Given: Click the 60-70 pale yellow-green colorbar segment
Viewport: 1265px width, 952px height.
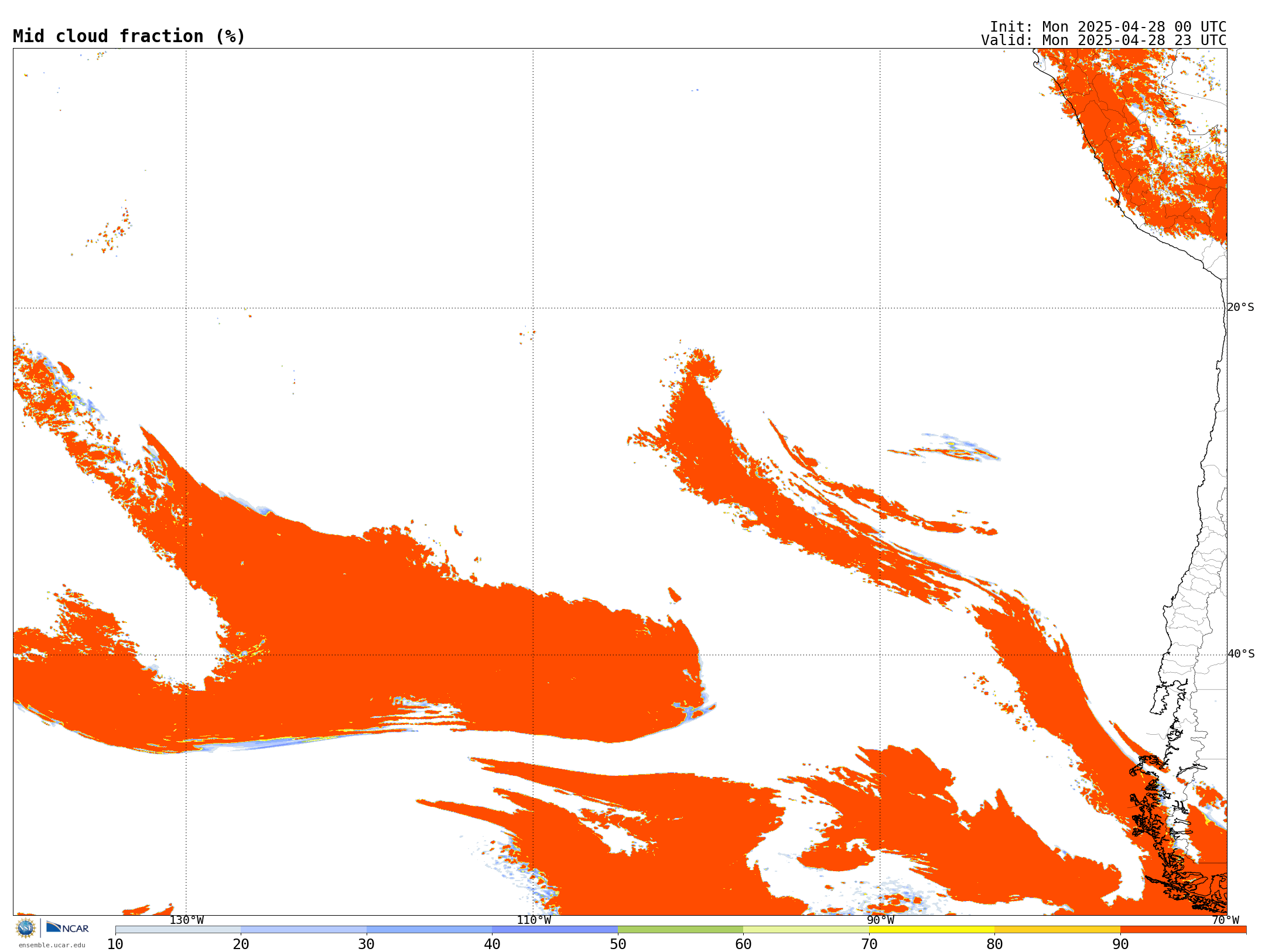Looking at the screenshot, I should 806,930.
